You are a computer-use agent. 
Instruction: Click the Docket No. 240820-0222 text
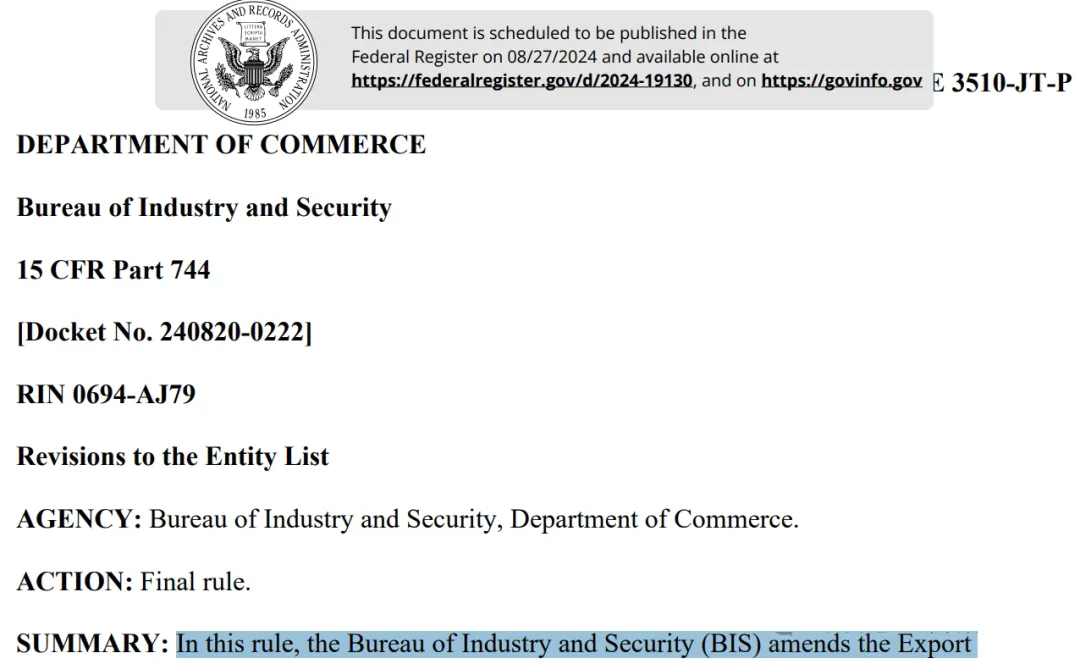(164, 332)
